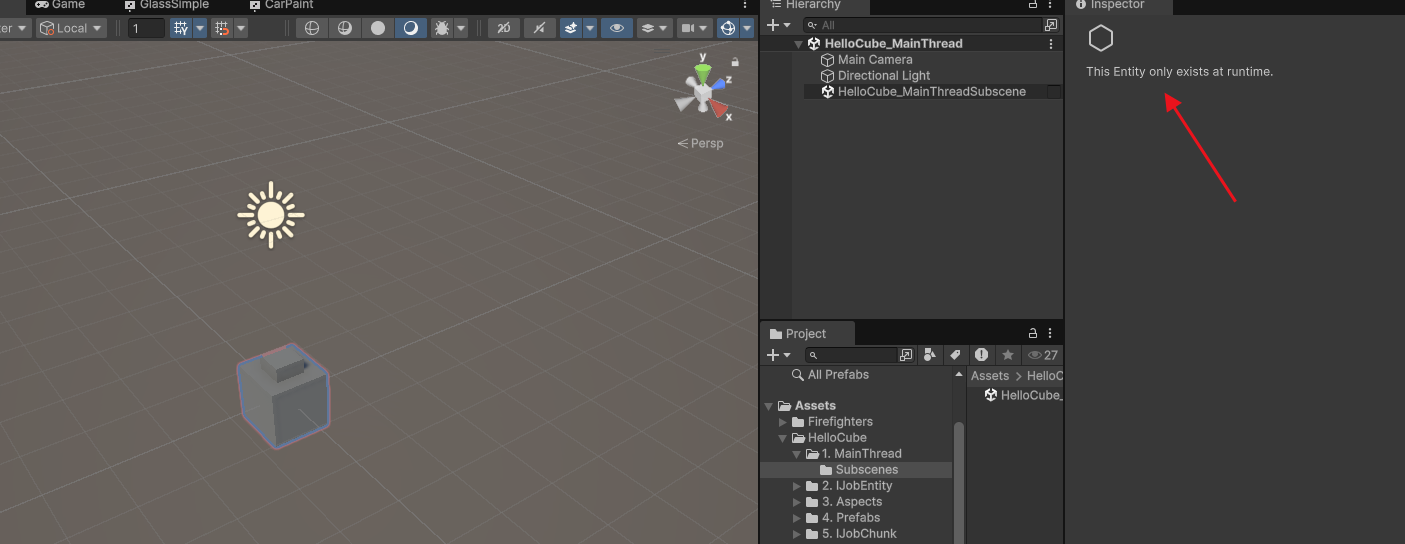Click Hierarchy search scope icon
This screenshot has width=1405, height=544.
1051,25
